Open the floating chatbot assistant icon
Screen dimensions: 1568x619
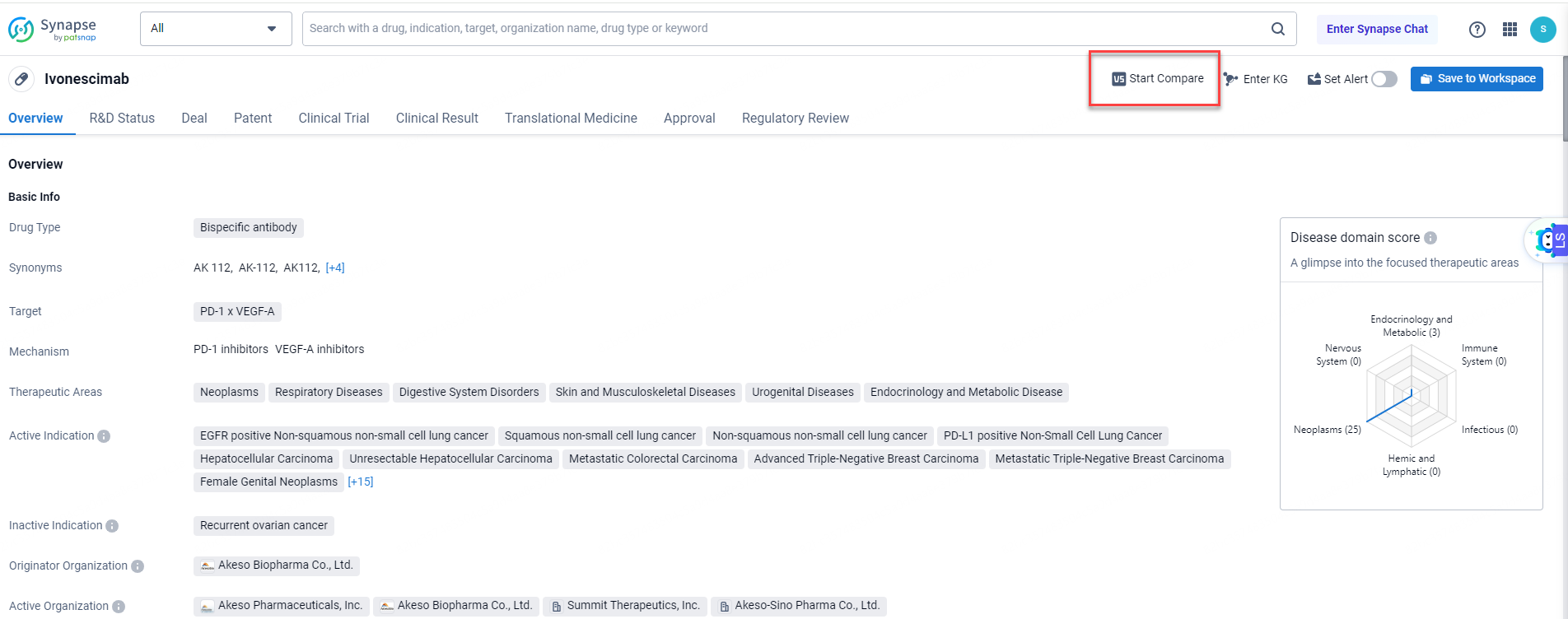pos(1546,241)
